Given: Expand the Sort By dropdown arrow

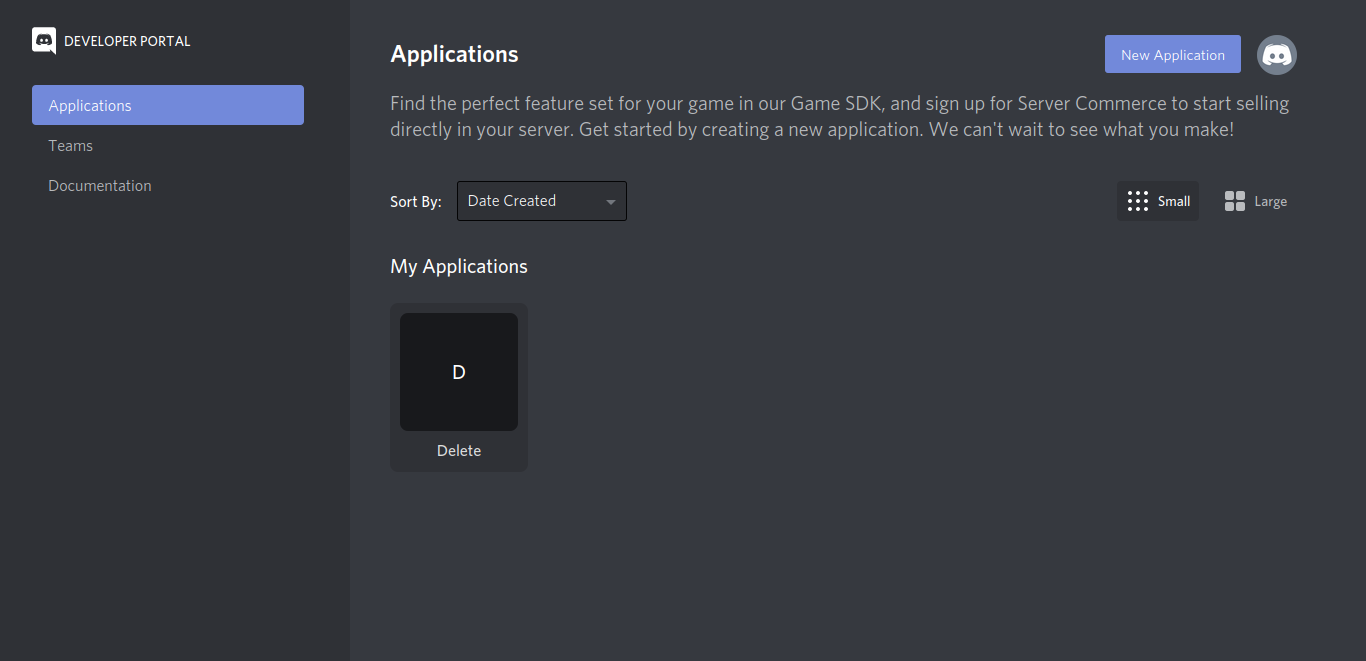Looking at the screenshot, I should (610, 202).
